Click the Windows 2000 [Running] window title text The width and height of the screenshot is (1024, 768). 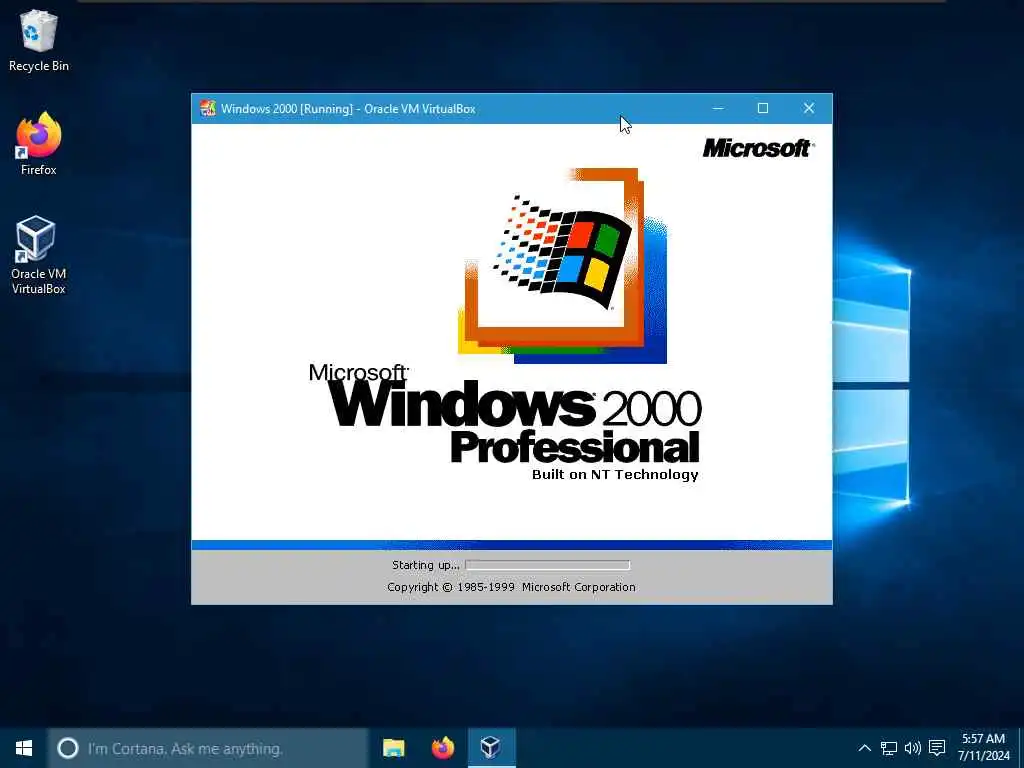(348, 109)
